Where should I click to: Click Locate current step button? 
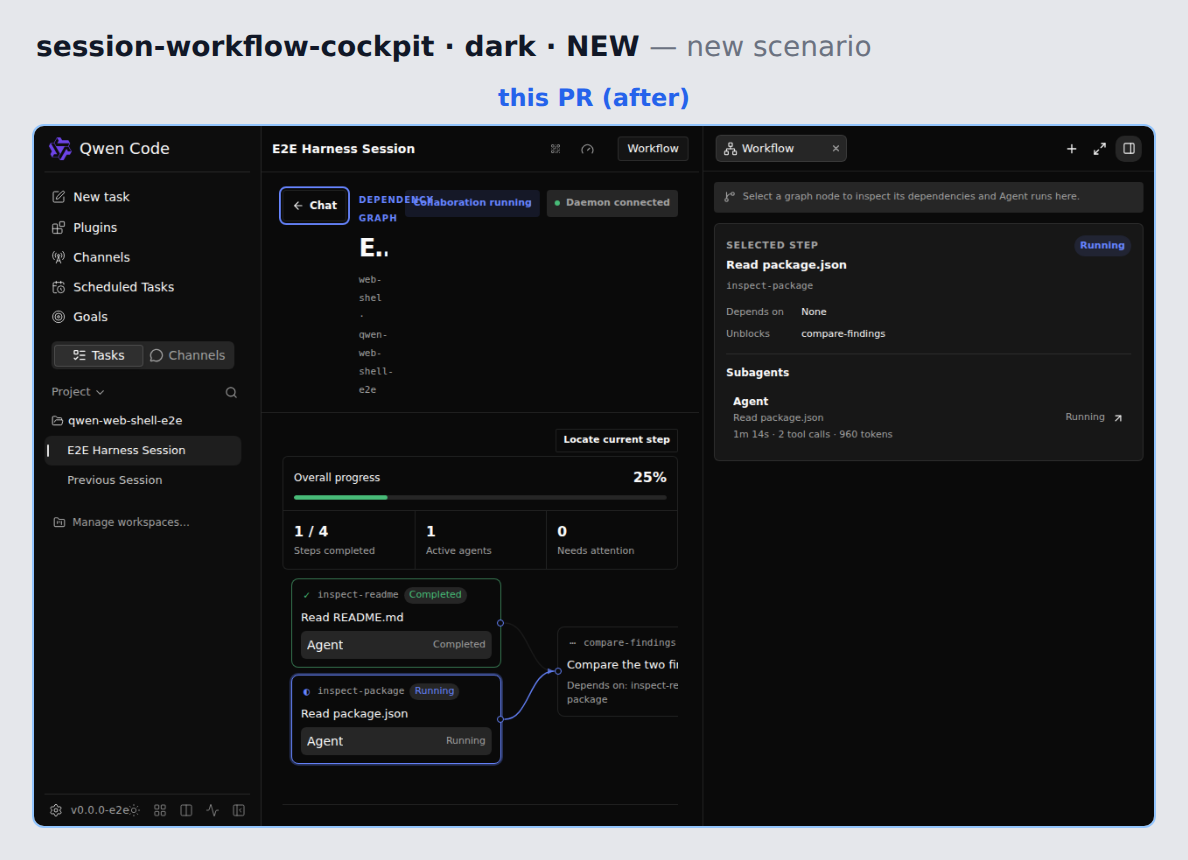pyautogui.click(x=617, y=439)
